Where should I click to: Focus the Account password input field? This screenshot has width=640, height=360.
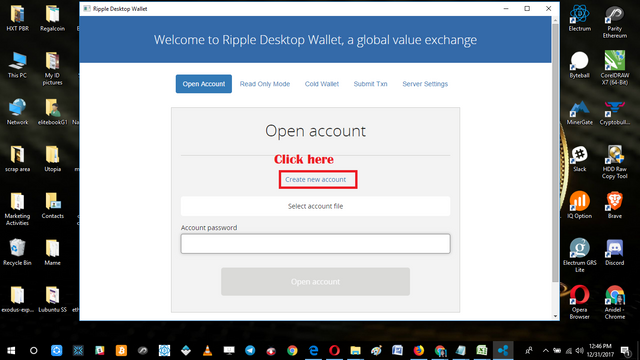pyautogui.click(x=316, y=244)
